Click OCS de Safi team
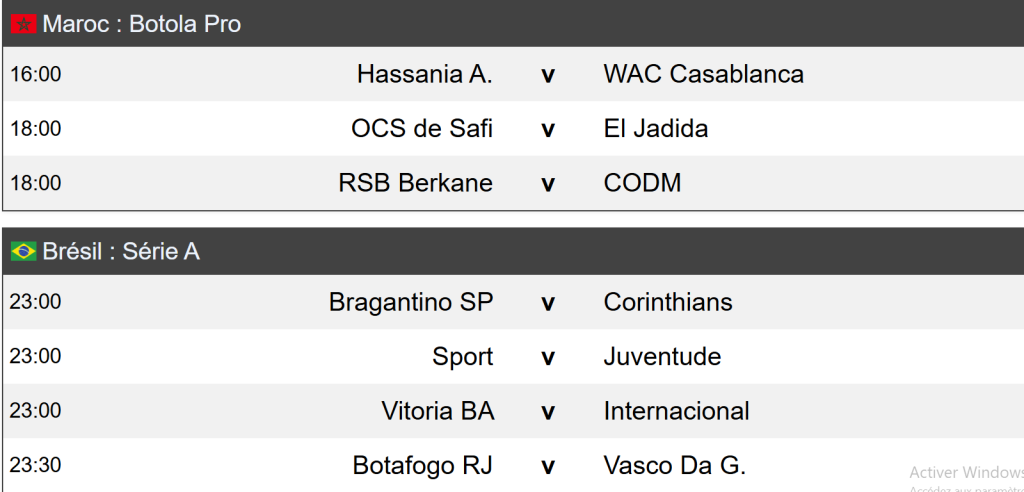The width and height of the screenshot is (1024, 492). click(x=422, y=129)
